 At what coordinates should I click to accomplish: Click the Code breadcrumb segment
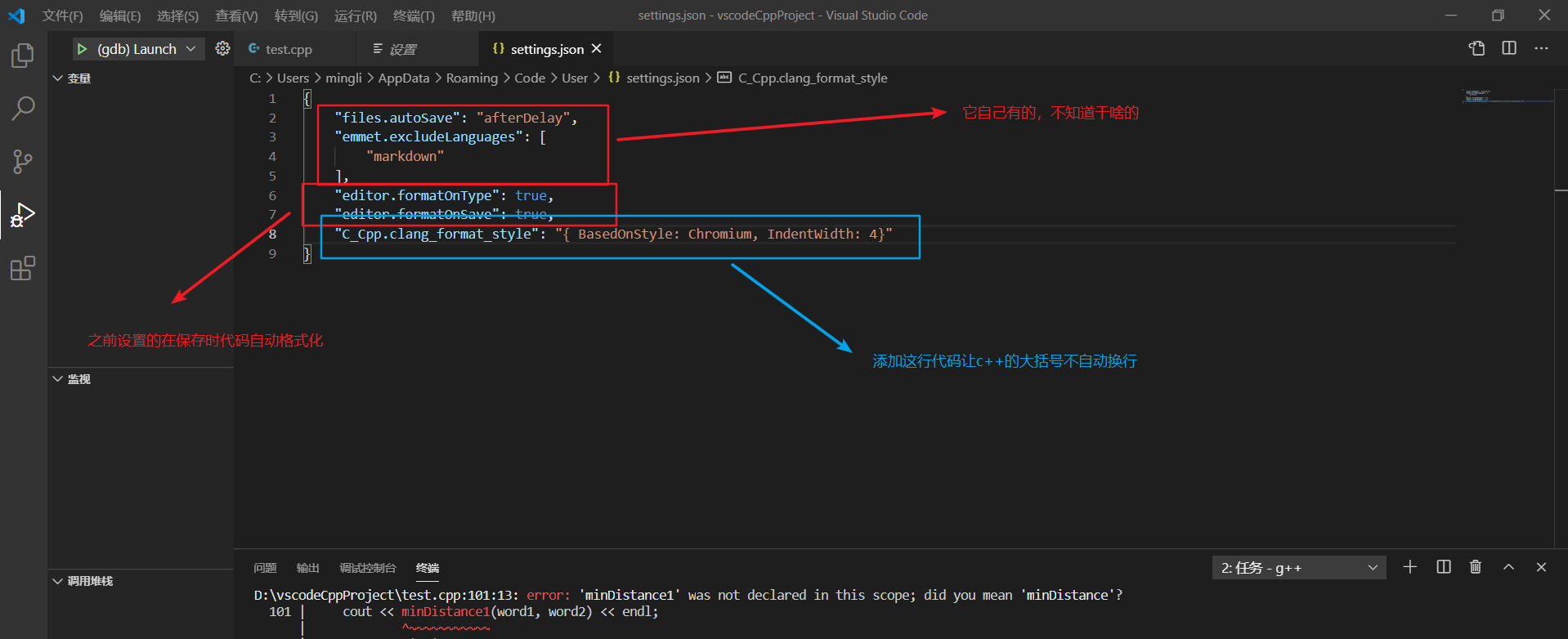click(530, 78)
